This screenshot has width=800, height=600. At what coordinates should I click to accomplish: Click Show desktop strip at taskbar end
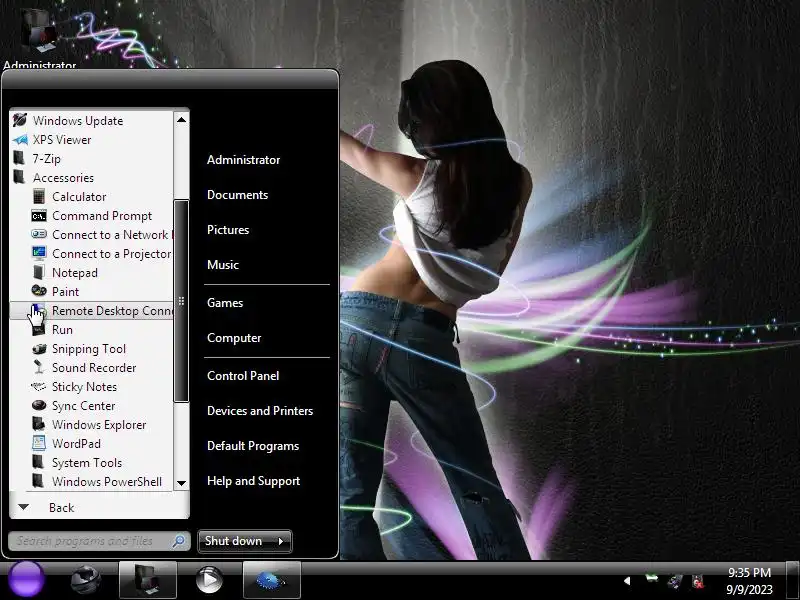(792, 580)
